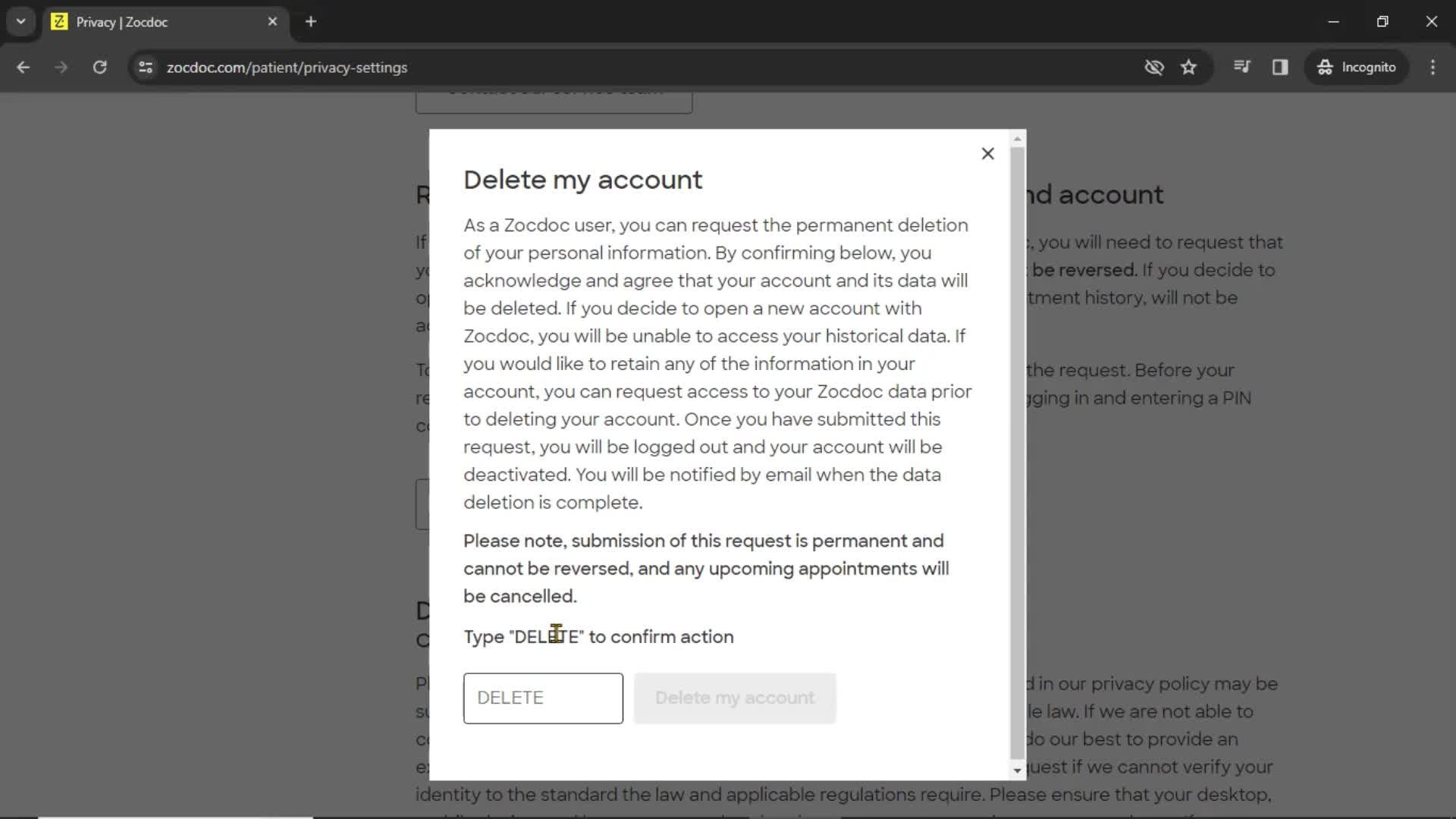
Task: Click the dialog scroll down arrow
Action: 1018,770
